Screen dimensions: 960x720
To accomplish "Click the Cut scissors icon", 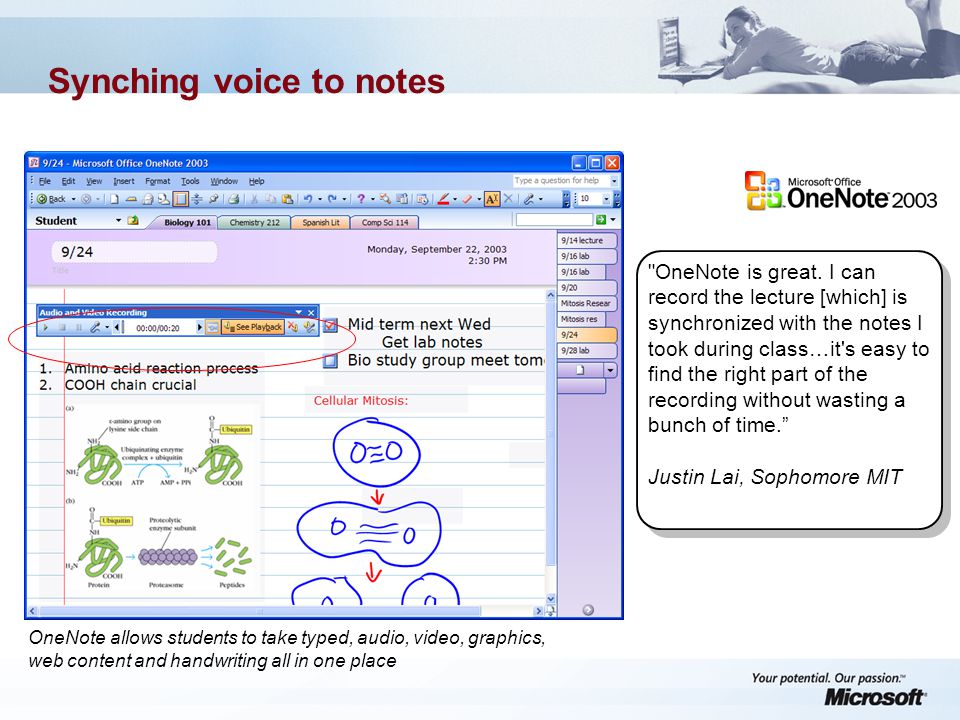I will 254,199.
